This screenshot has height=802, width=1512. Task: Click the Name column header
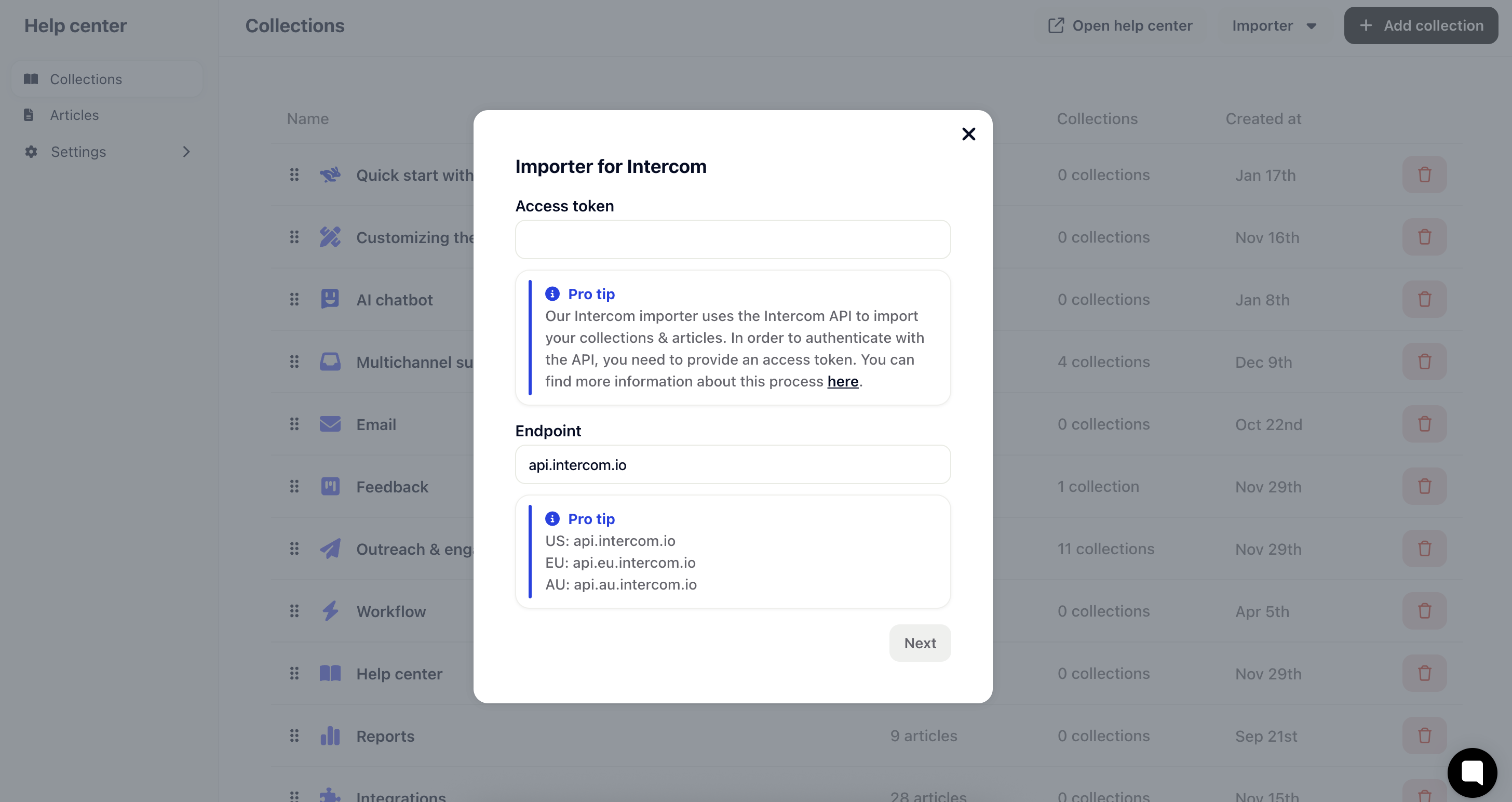coord(307,118)
